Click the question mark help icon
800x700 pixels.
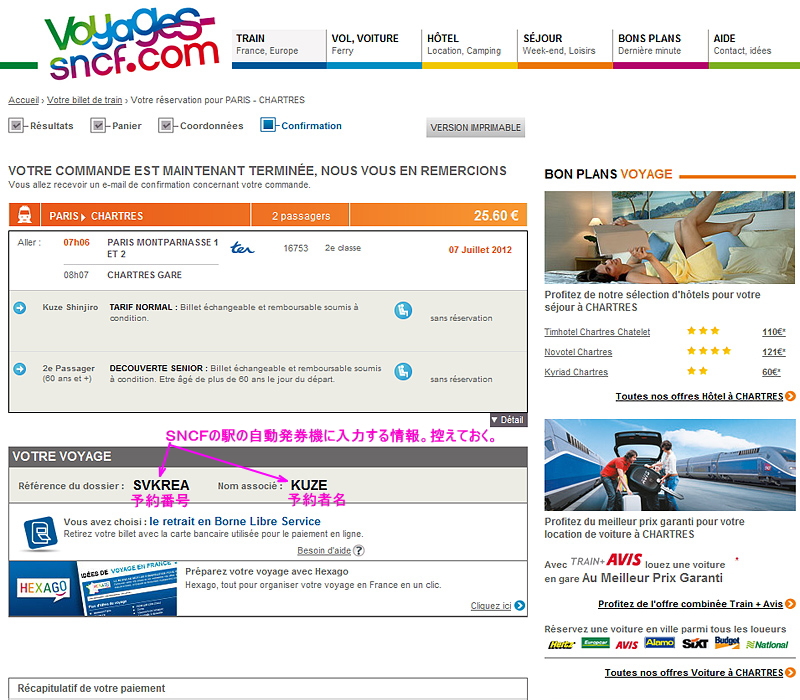(359, 551)
